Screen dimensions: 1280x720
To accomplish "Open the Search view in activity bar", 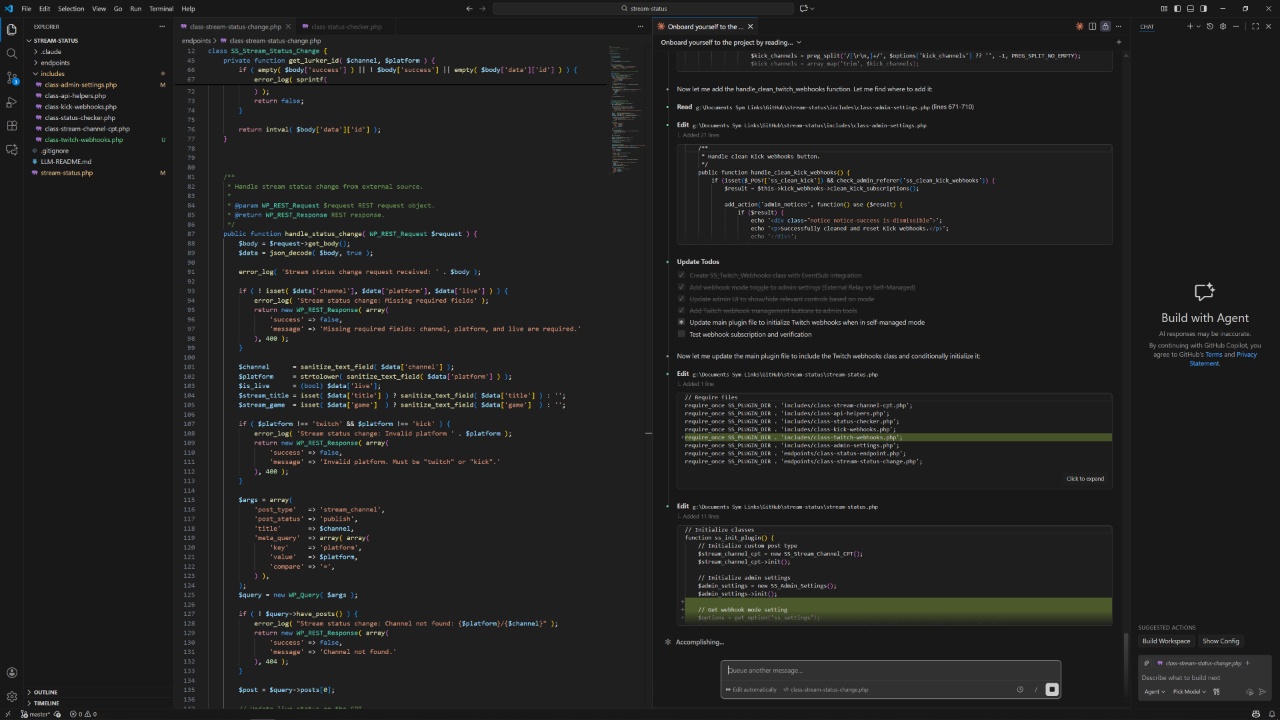I will pos(11,53).
